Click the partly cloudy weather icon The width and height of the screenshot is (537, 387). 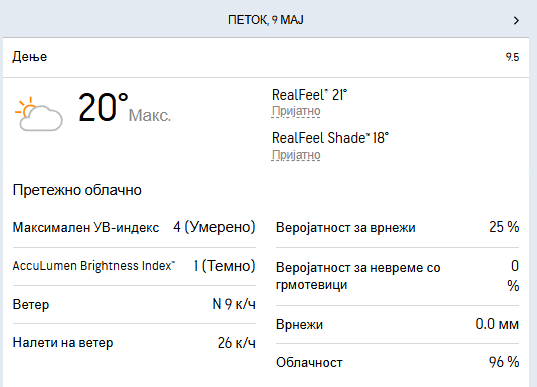pyautogui.click(x=39, y=114)
